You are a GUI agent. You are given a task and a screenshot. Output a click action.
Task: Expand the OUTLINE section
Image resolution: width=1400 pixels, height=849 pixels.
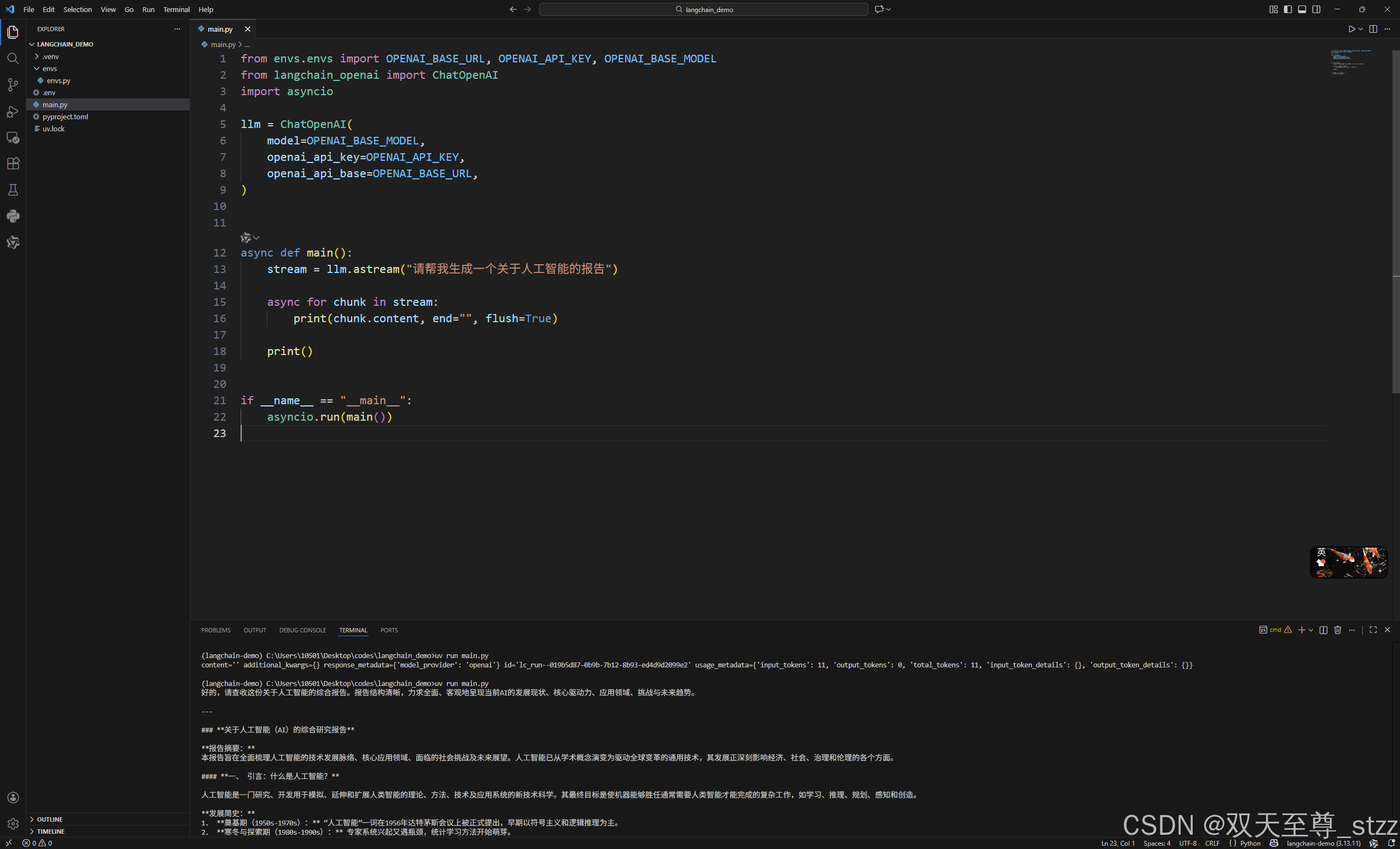pos(49,819)
